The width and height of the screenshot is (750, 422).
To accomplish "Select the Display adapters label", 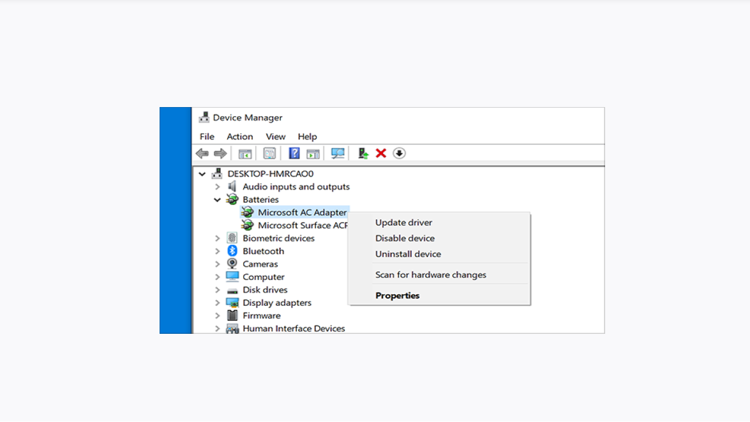I will 277,303.
